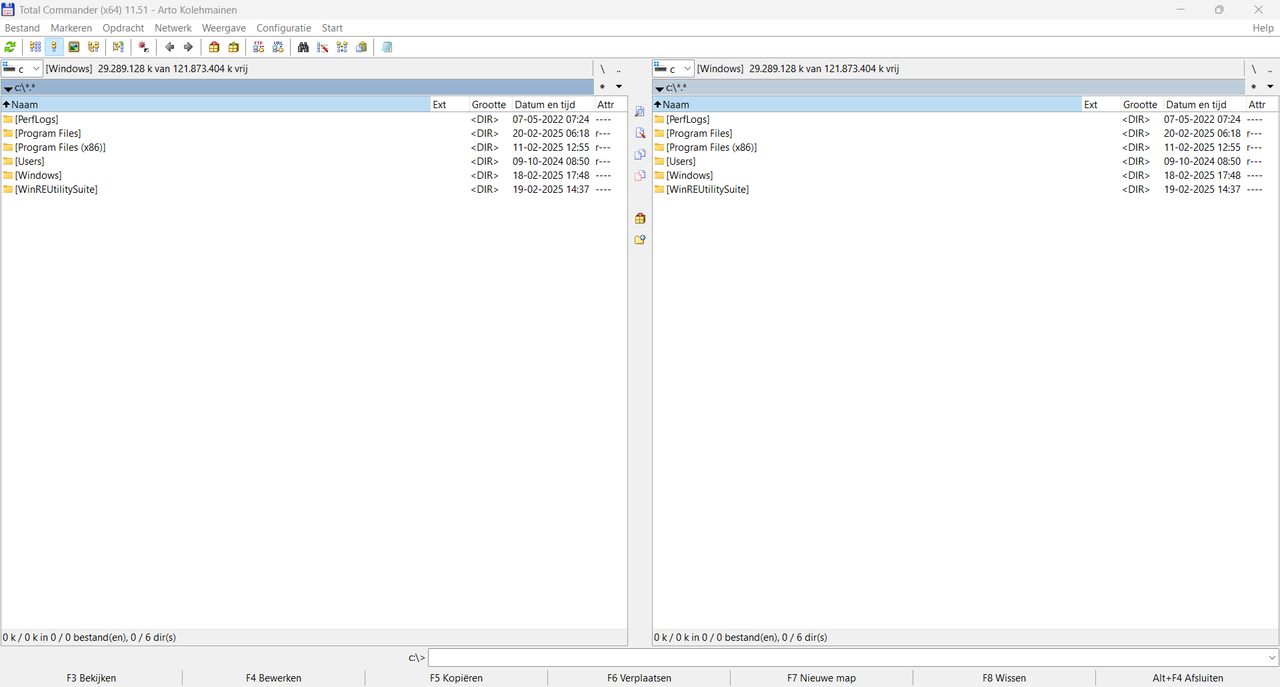Click the F8 Wissen button
This screenshot has height=687, width=1280.
[1004, 678]
